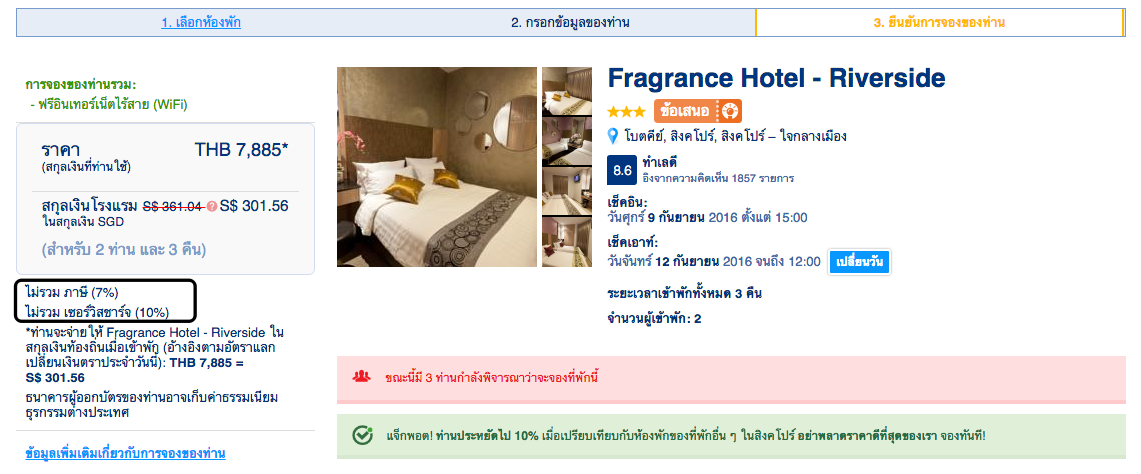Click the orange ข้อเสนอ deal badge icon

[697, 111]
